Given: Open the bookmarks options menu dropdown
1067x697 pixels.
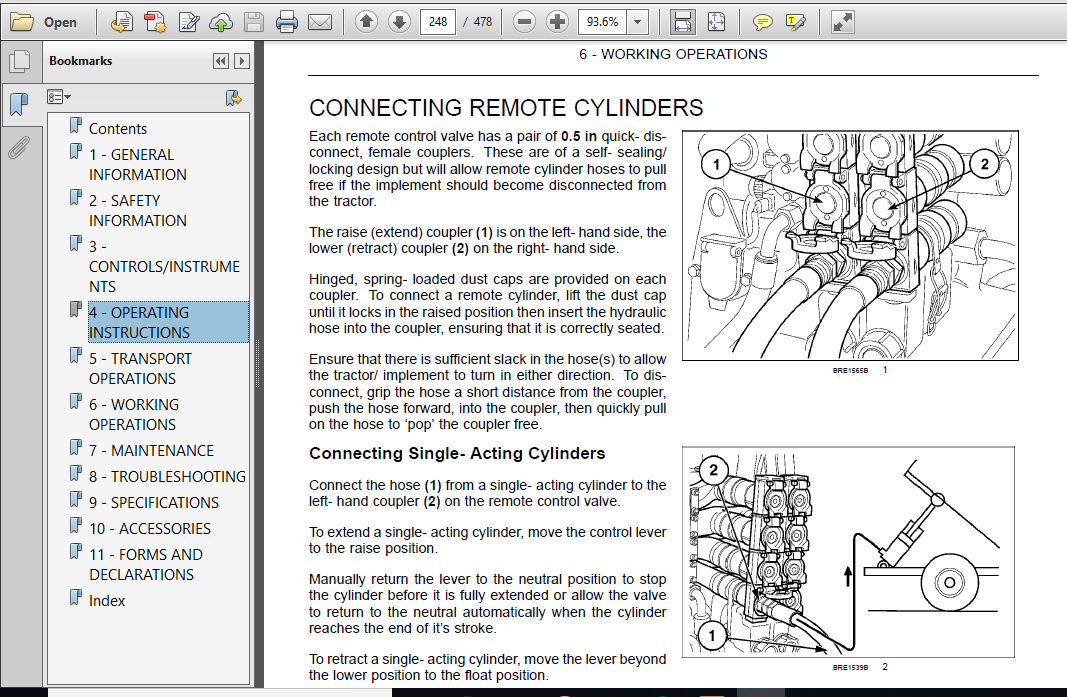Looking at the screenshot, I should point(59,97).
